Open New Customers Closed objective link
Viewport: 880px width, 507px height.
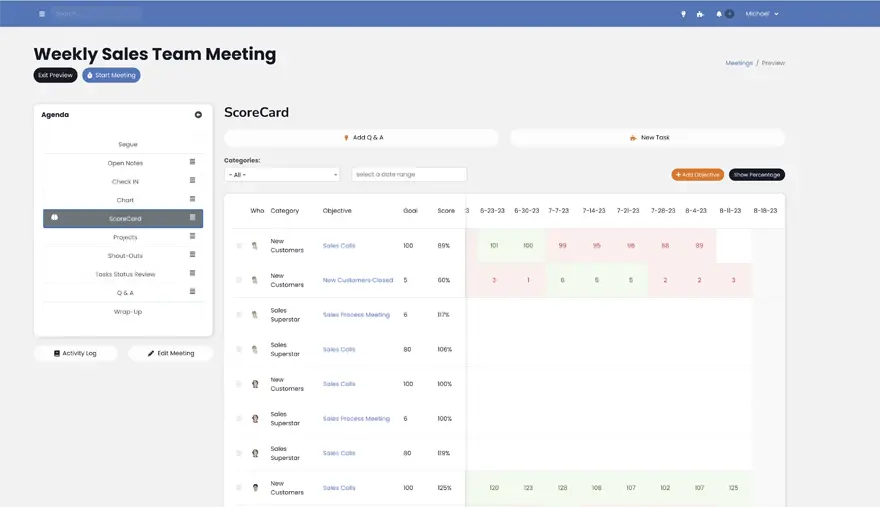click(x=358, y=280)
